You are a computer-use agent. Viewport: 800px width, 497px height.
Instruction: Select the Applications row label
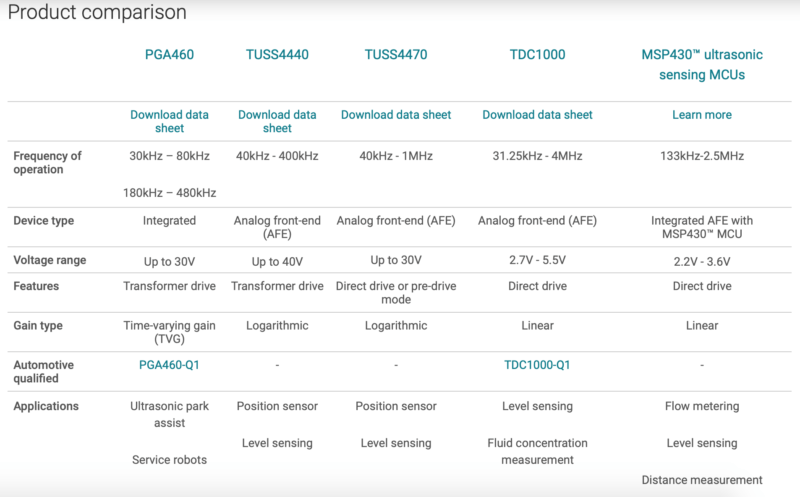pos(46,406)
